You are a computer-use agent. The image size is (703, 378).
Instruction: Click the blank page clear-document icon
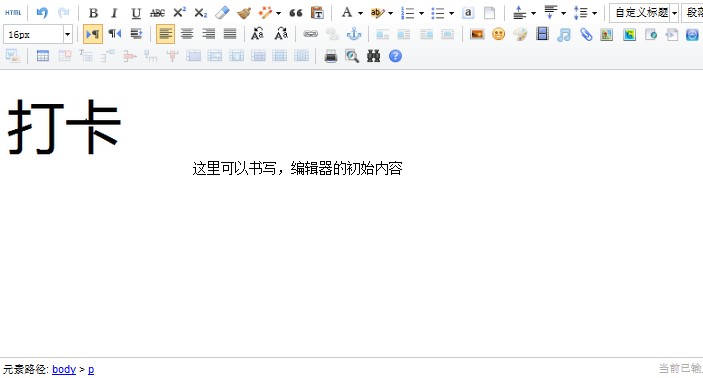[x=490, y=13]
